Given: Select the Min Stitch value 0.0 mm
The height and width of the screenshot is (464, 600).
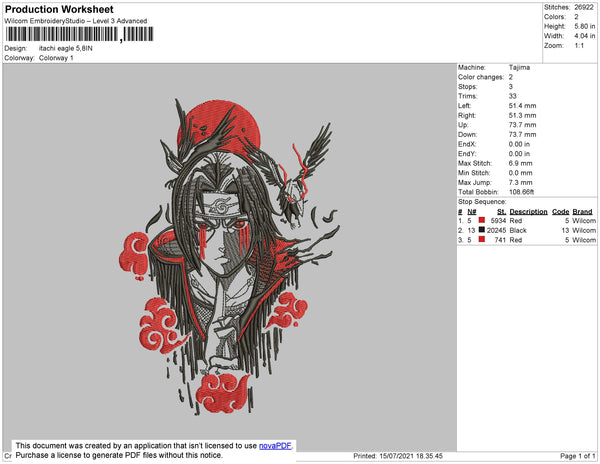Looking at the screenshot, I should (x=520, y=173).
